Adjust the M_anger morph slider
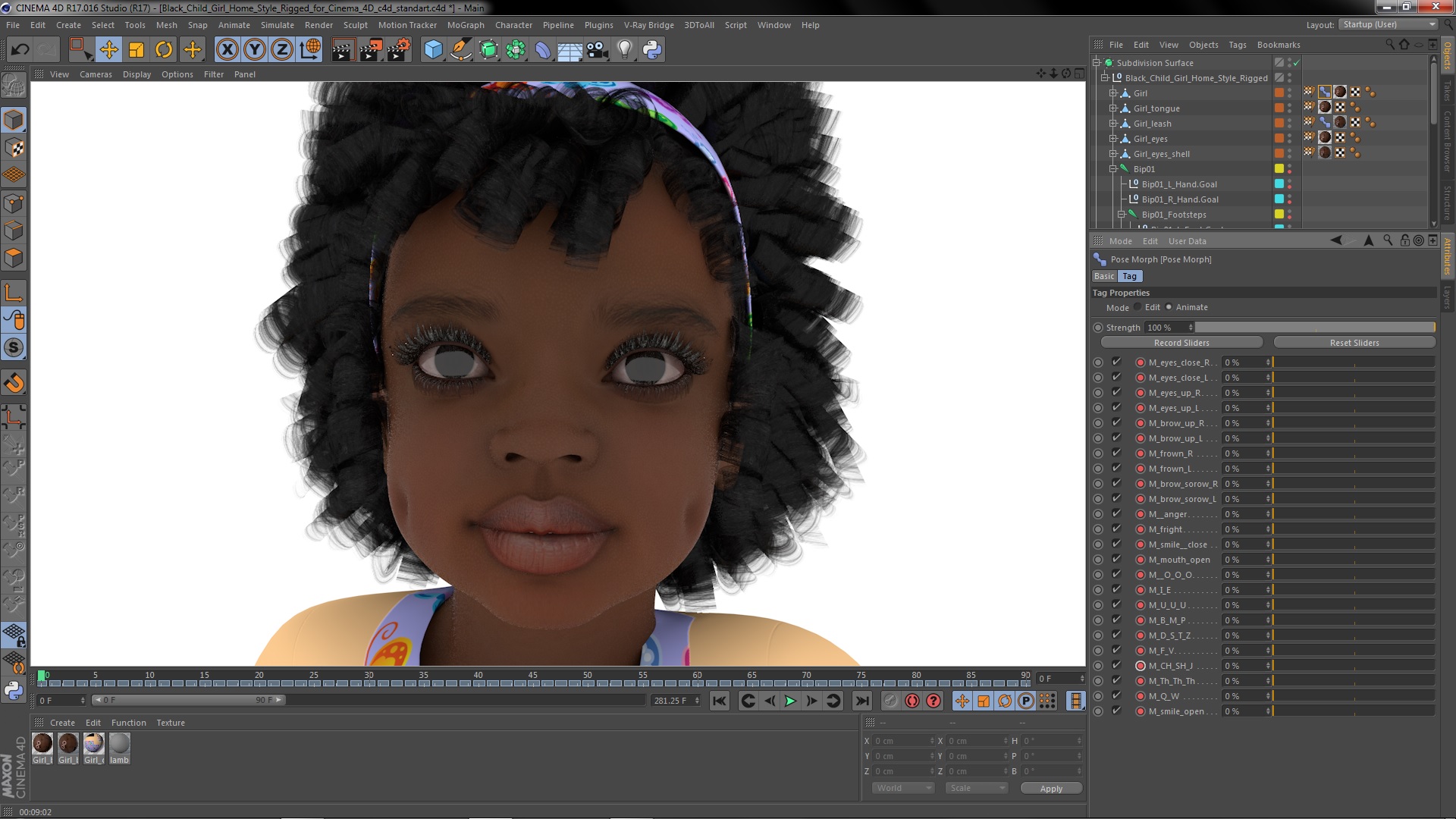Image resolution: width=1456 pixels, height=819 pixels. [x=1354, y=514]
